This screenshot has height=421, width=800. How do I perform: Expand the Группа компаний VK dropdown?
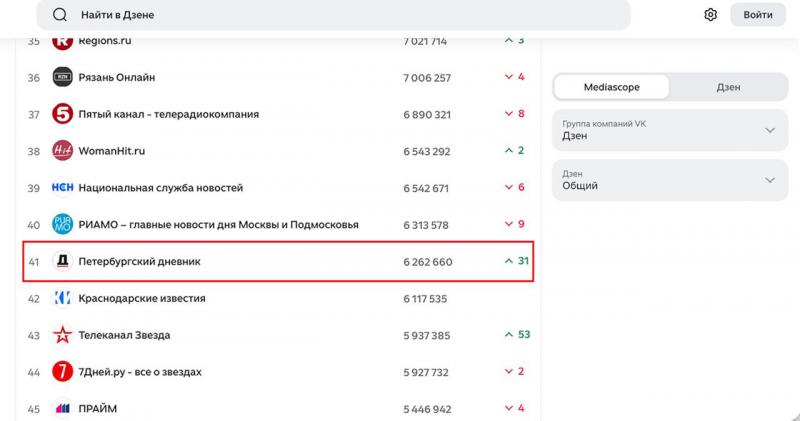666,130
